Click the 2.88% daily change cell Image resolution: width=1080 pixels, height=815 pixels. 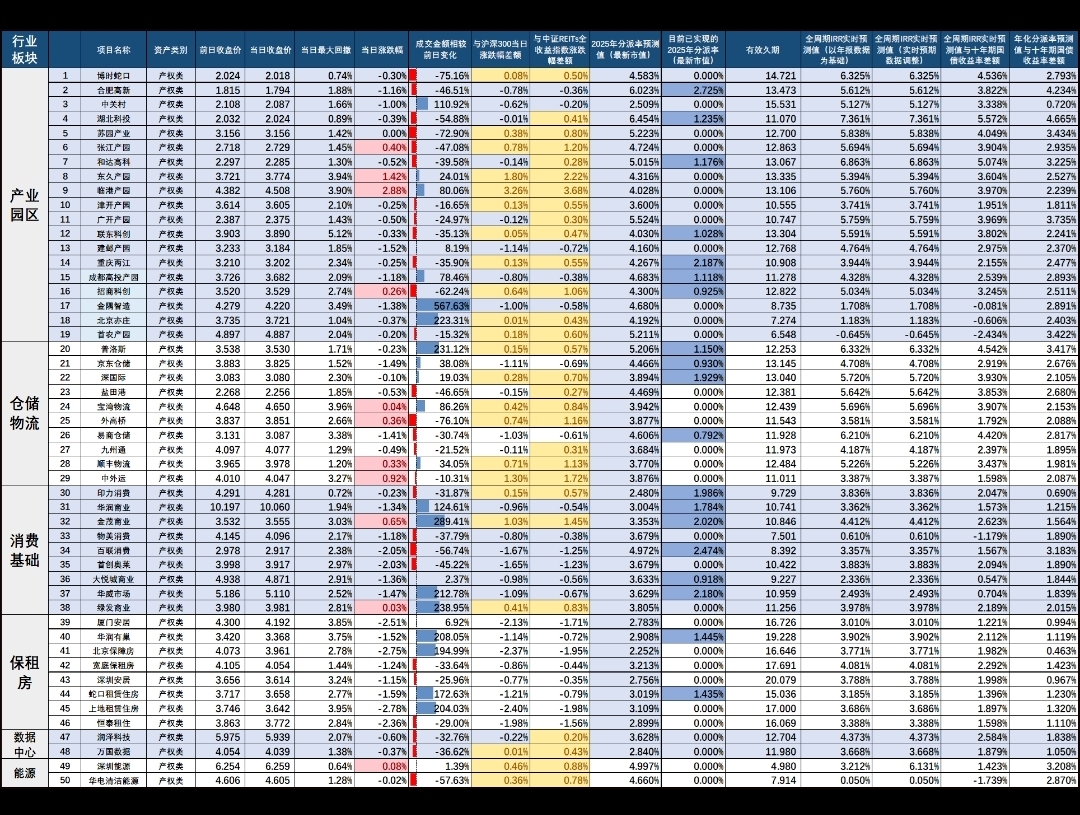click(382, 191)
